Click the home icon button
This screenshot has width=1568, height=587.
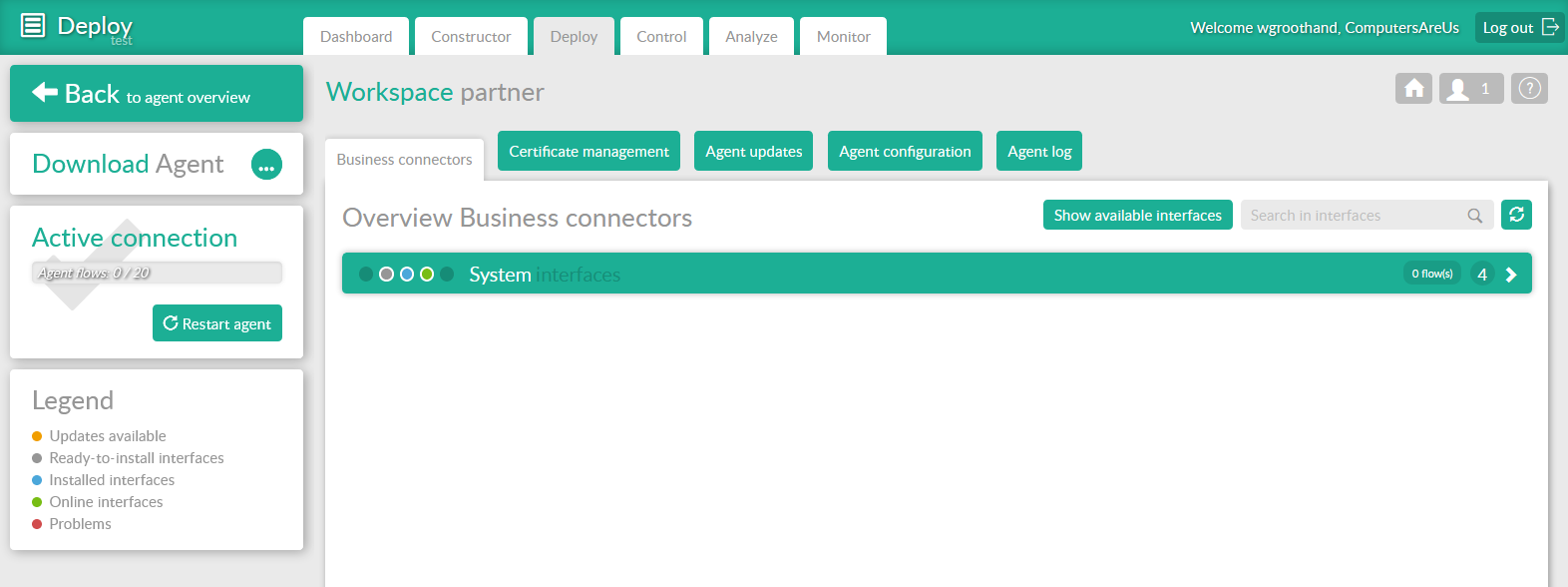coord(1413,89)
